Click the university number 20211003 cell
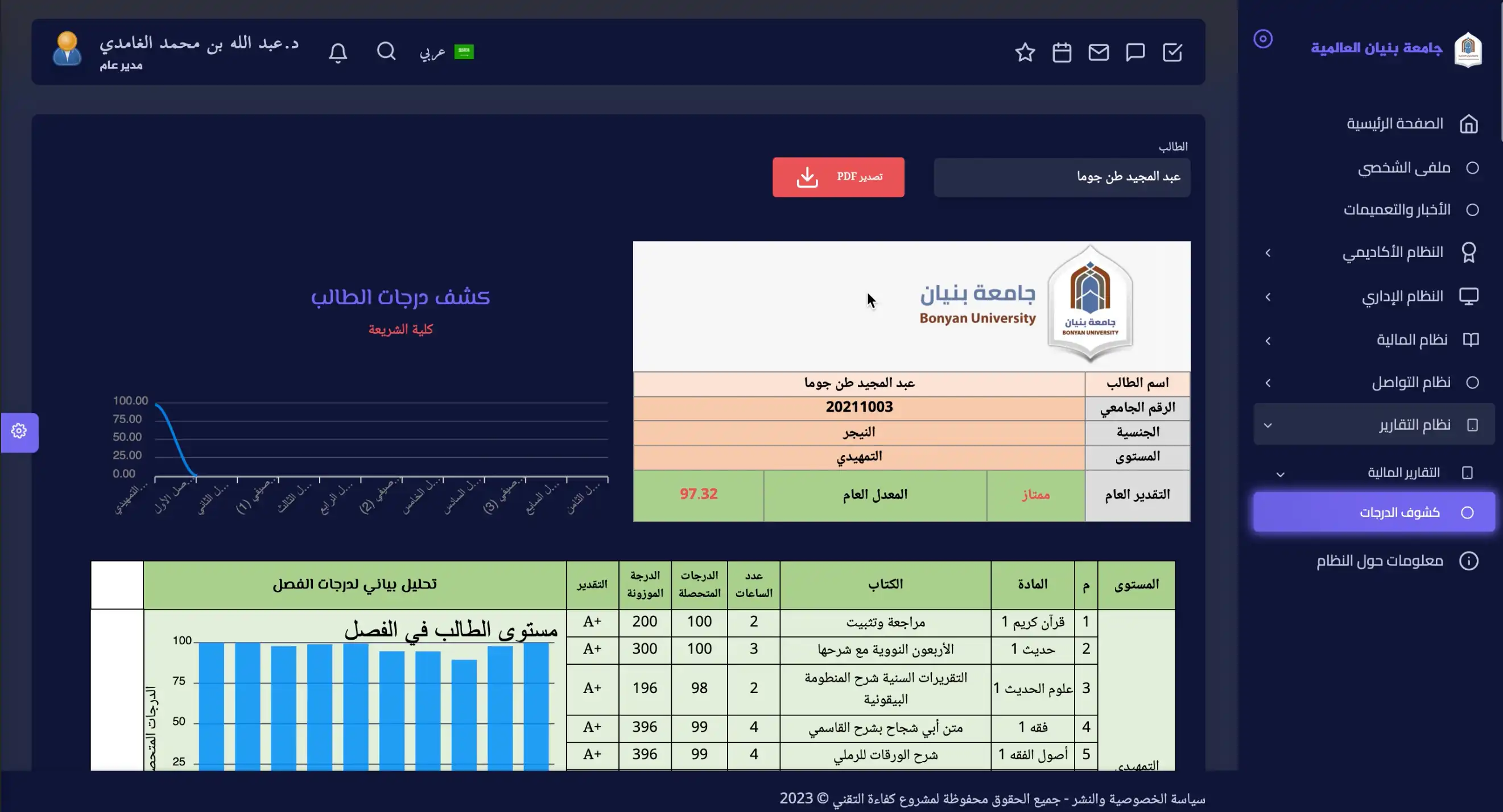 click(x=859, y=407)
